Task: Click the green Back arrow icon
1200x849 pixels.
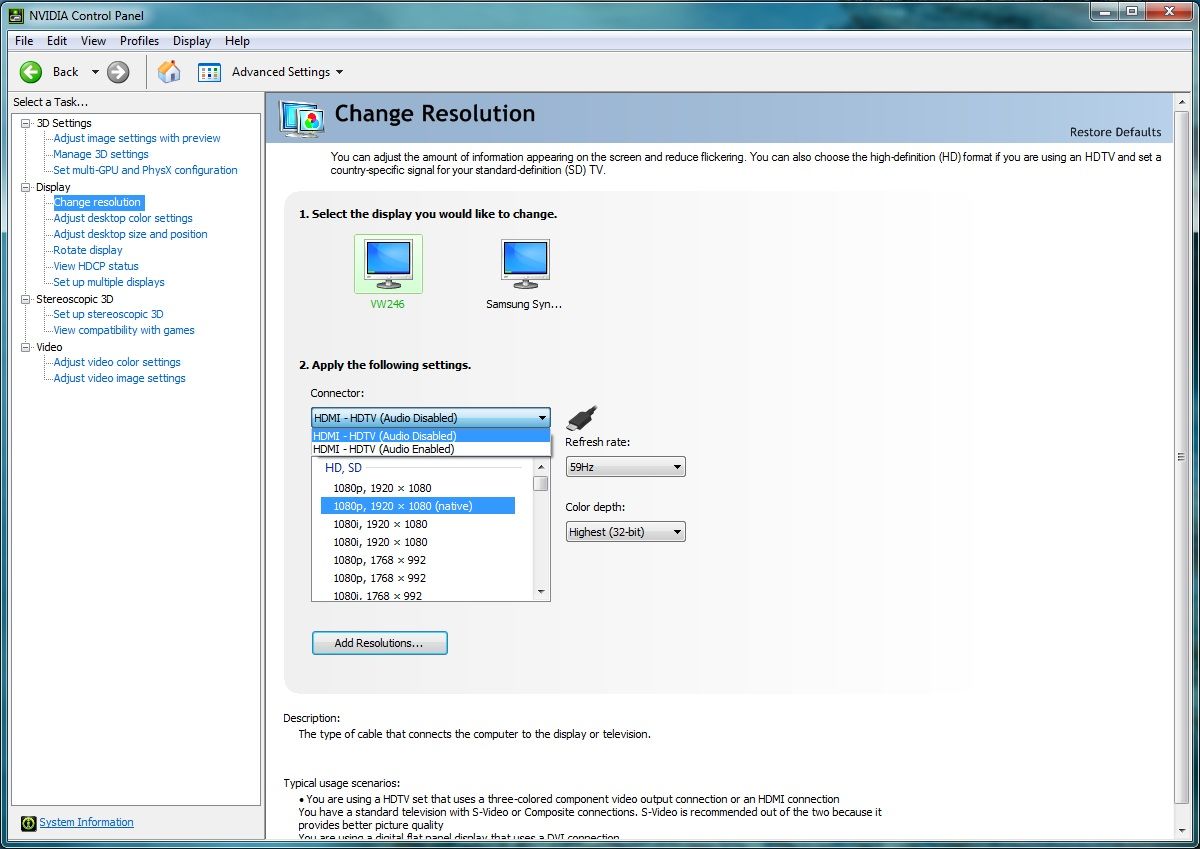Action: point(31,72)
